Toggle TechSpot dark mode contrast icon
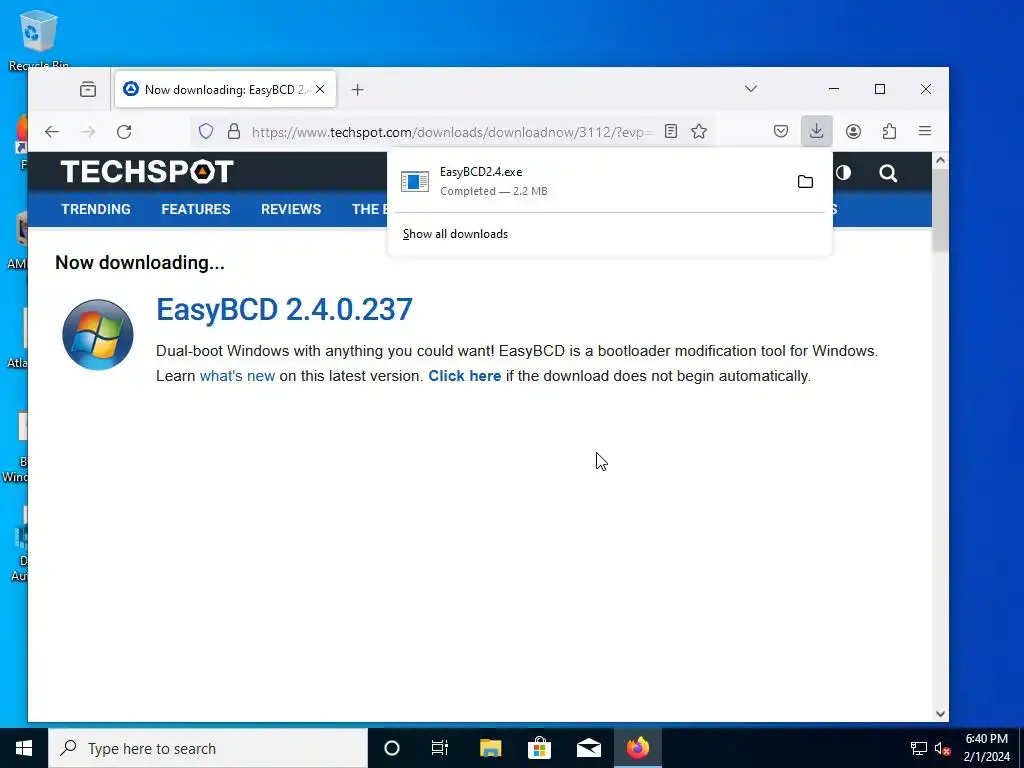 click(843, 172)
